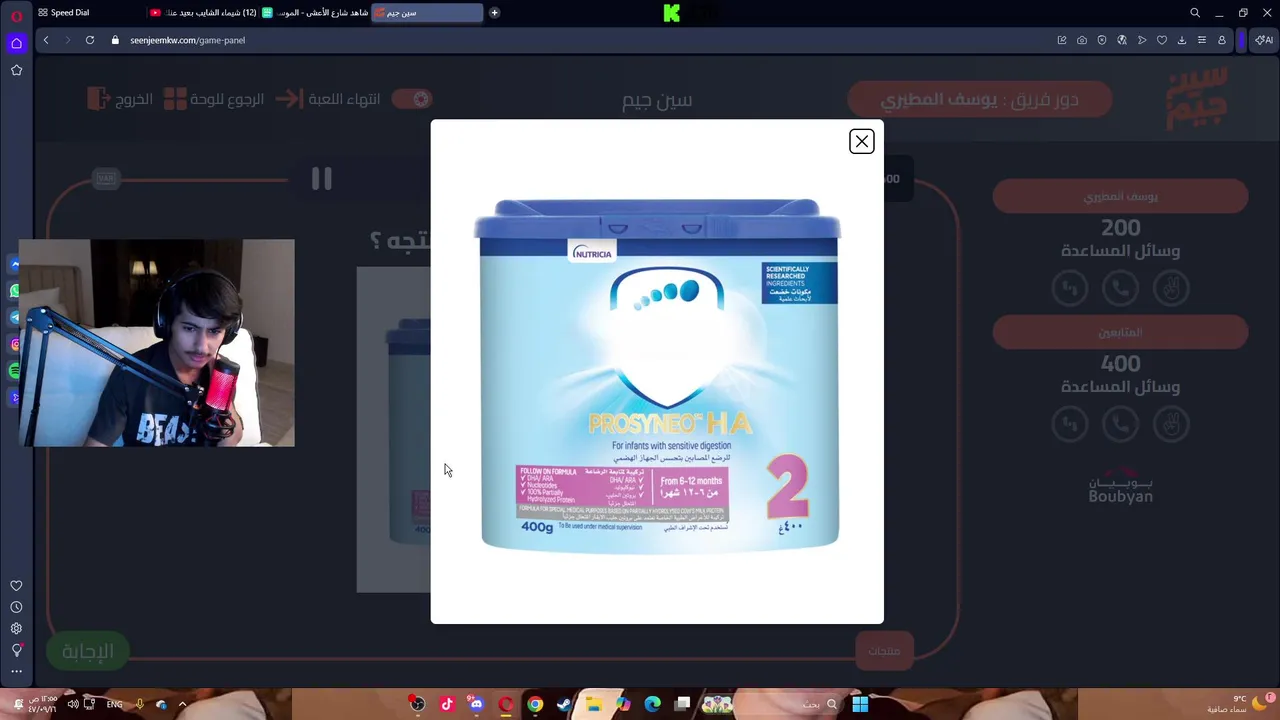Go back to previous page
1280x720 pixels.
[46, 40]
